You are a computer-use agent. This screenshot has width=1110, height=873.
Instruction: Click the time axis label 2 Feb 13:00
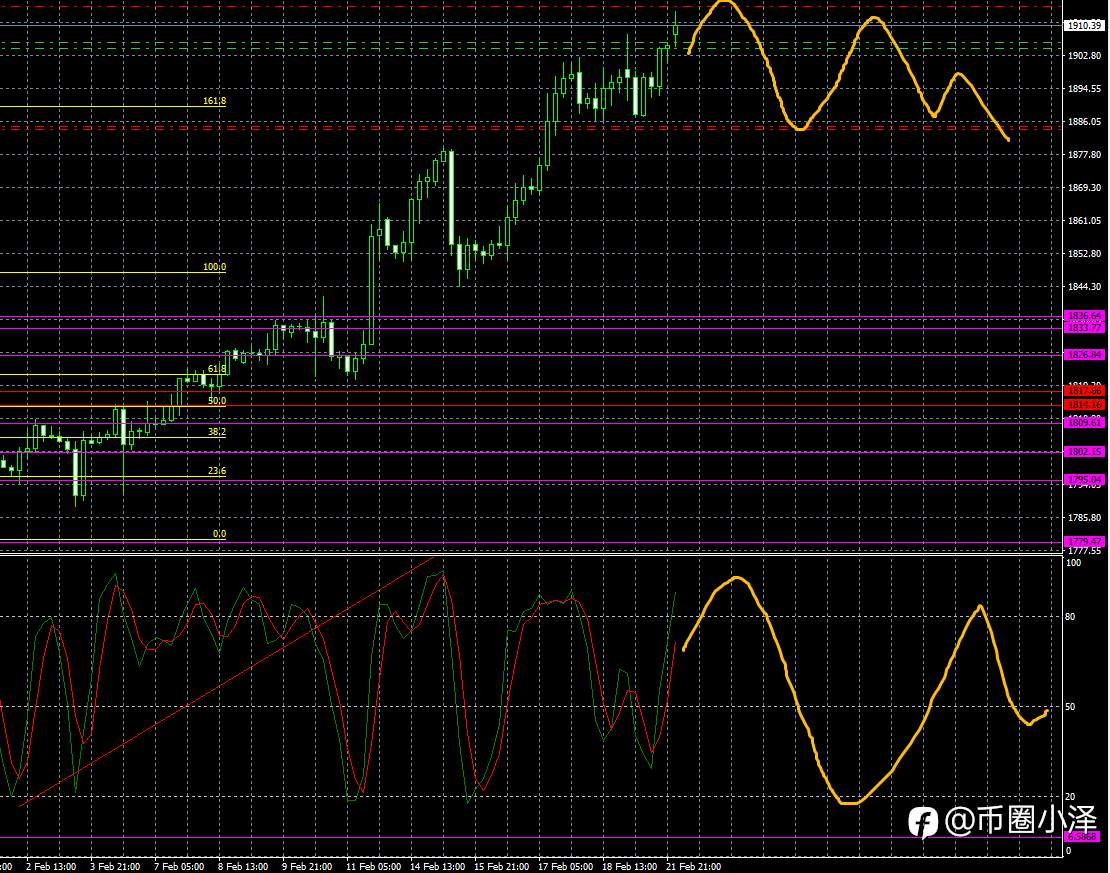[51, 867]
